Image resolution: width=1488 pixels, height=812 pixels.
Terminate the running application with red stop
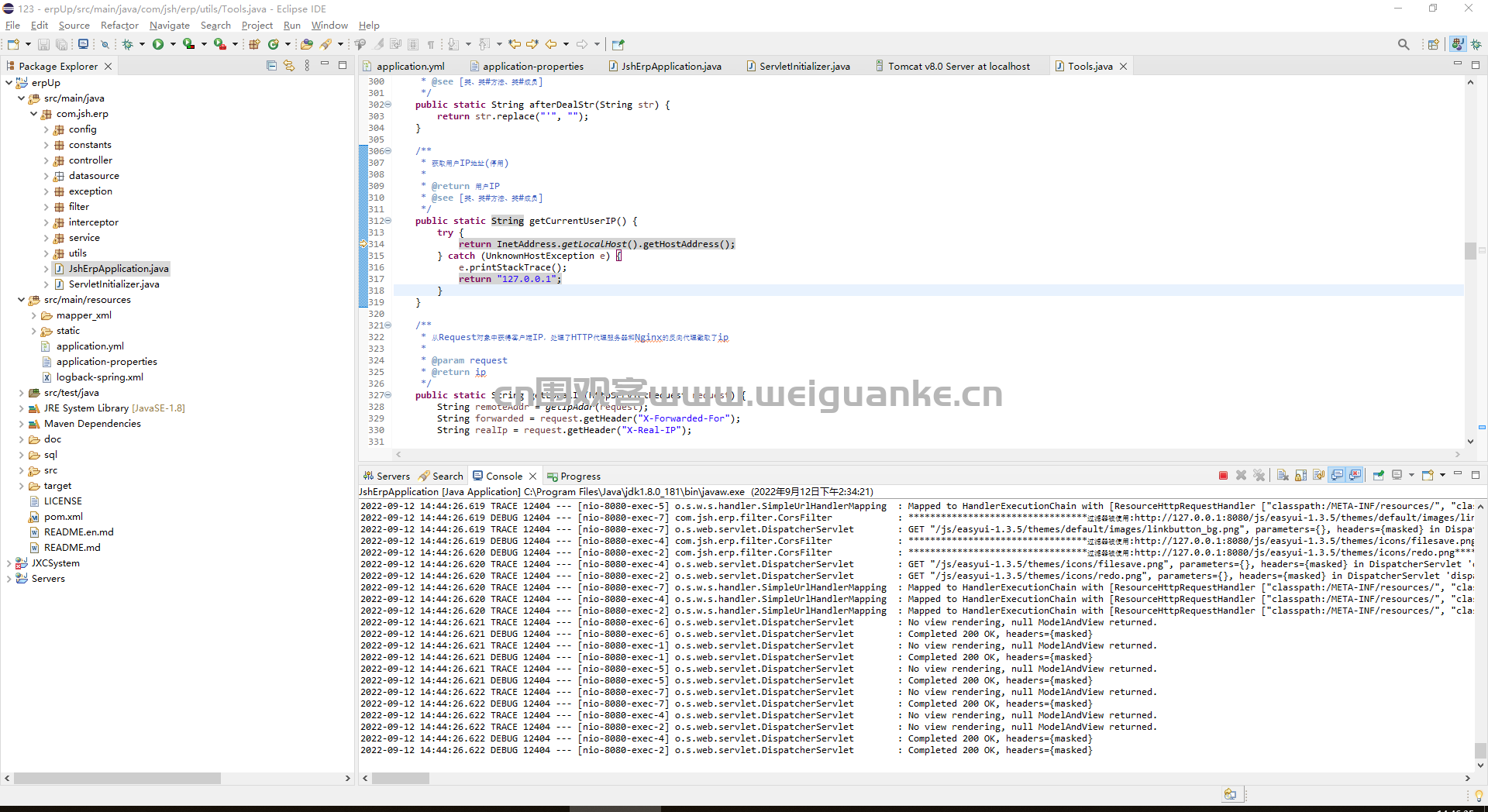[x=1223, y=476]
